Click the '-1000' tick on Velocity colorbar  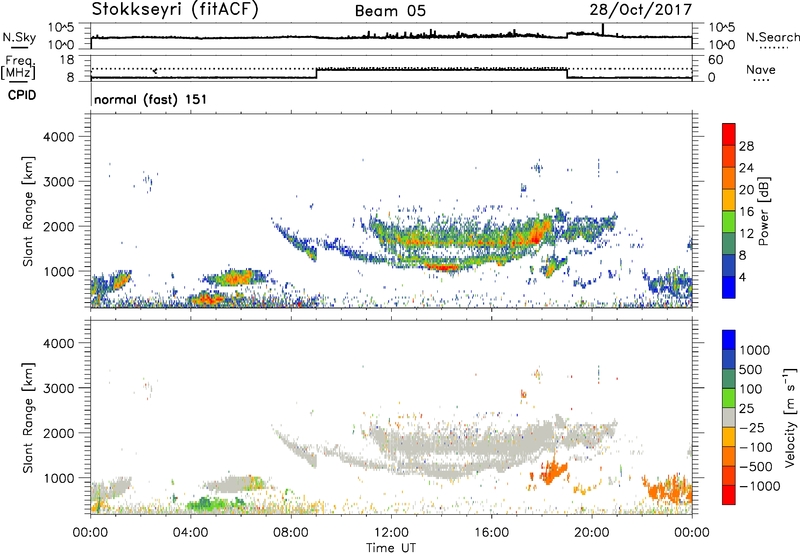[759, 486]
